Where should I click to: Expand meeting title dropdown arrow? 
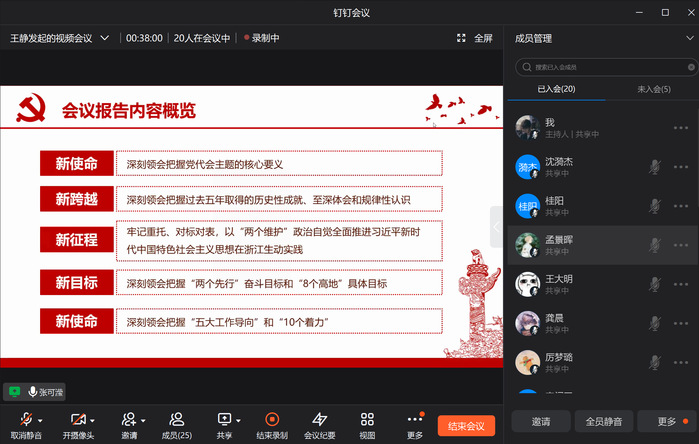click(105, 38)
